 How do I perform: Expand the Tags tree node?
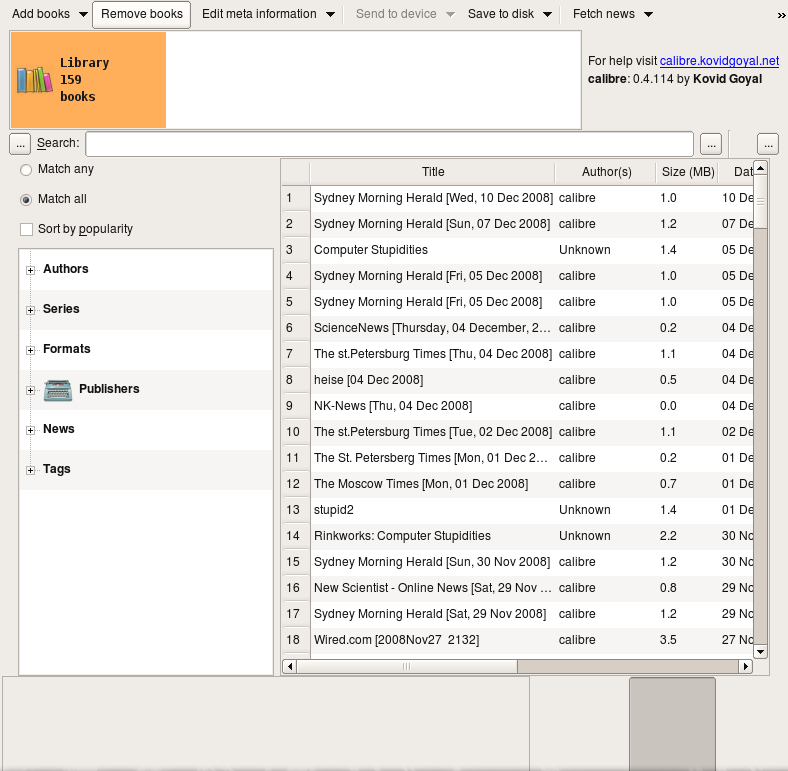(31, 470)
